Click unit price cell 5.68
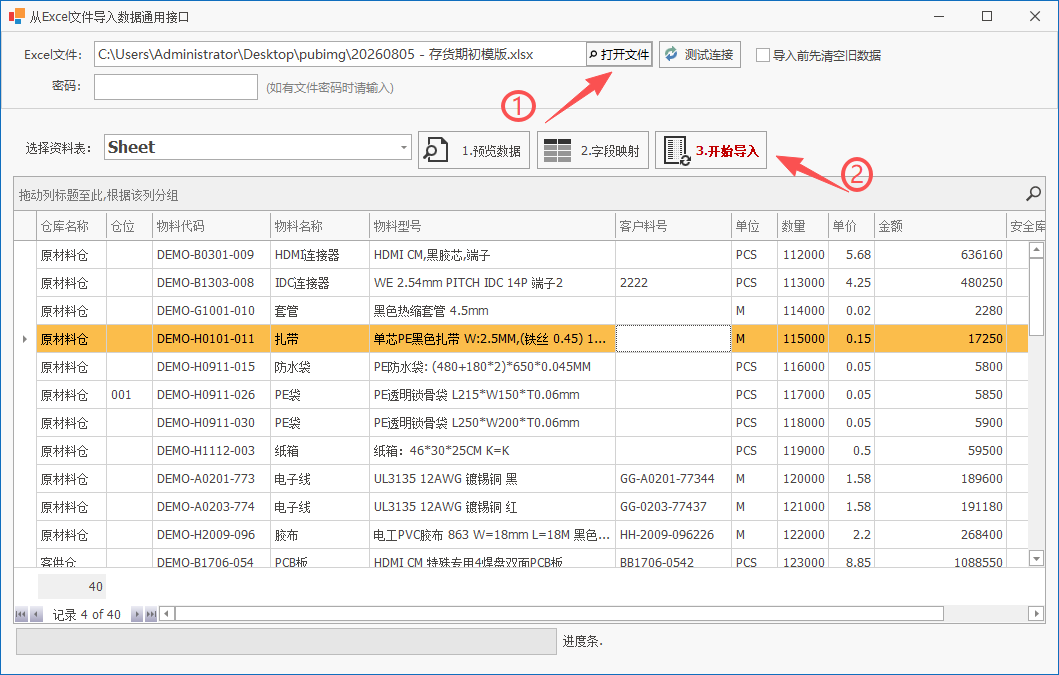The height and width of the screenshot is (675, 1059). coord(852,255)
